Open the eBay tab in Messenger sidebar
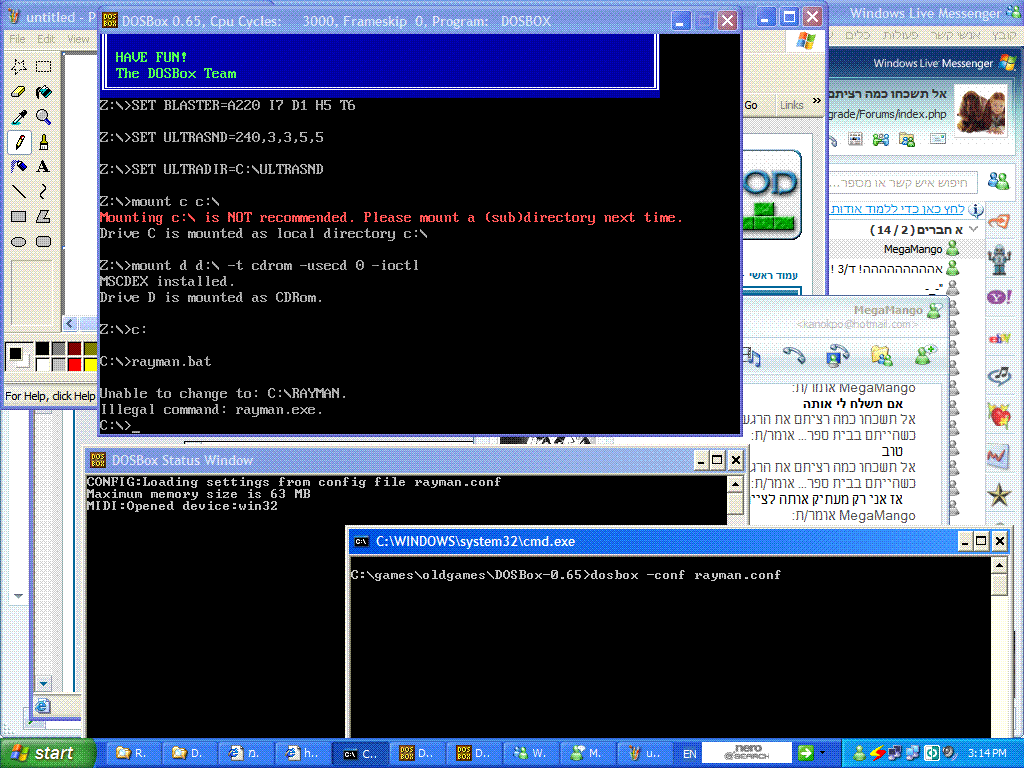Screen dimensions: 1024x768 coord(999,338)
